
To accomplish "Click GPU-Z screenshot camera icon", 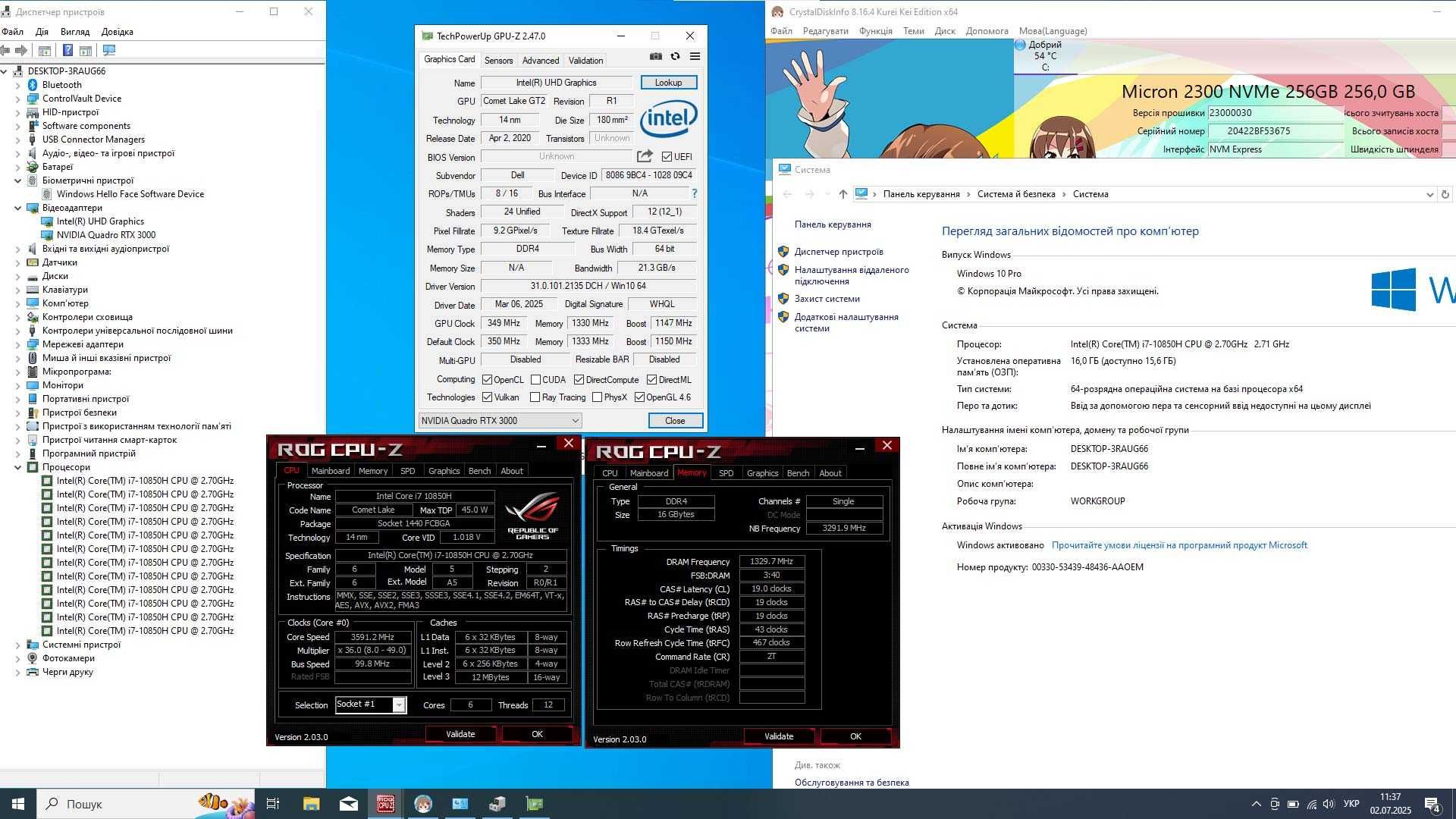I will click(x=656, y=56).
